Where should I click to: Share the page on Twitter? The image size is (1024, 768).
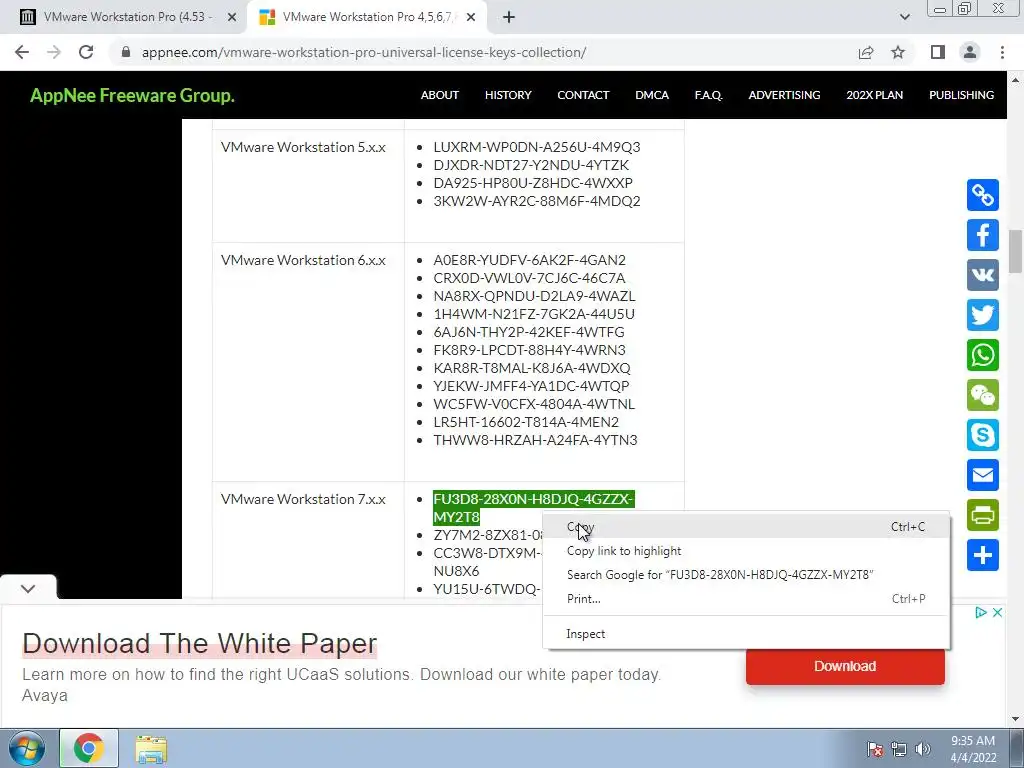click(983, 315)
